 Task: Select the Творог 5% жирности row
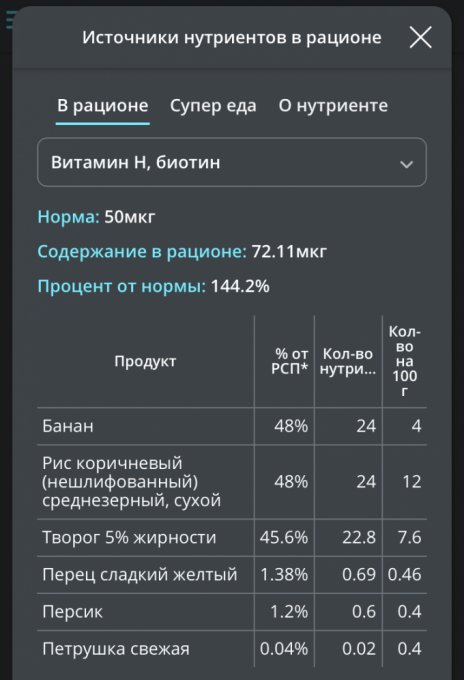[x=232, y=537]
